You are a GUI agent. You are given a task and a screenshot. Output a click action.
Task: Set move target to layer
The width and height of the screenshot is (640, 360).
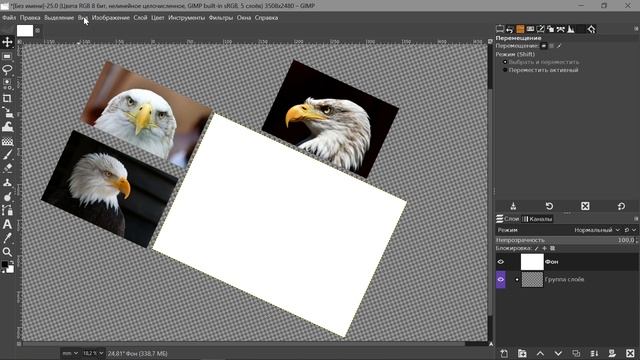click(x=544, y=46)
